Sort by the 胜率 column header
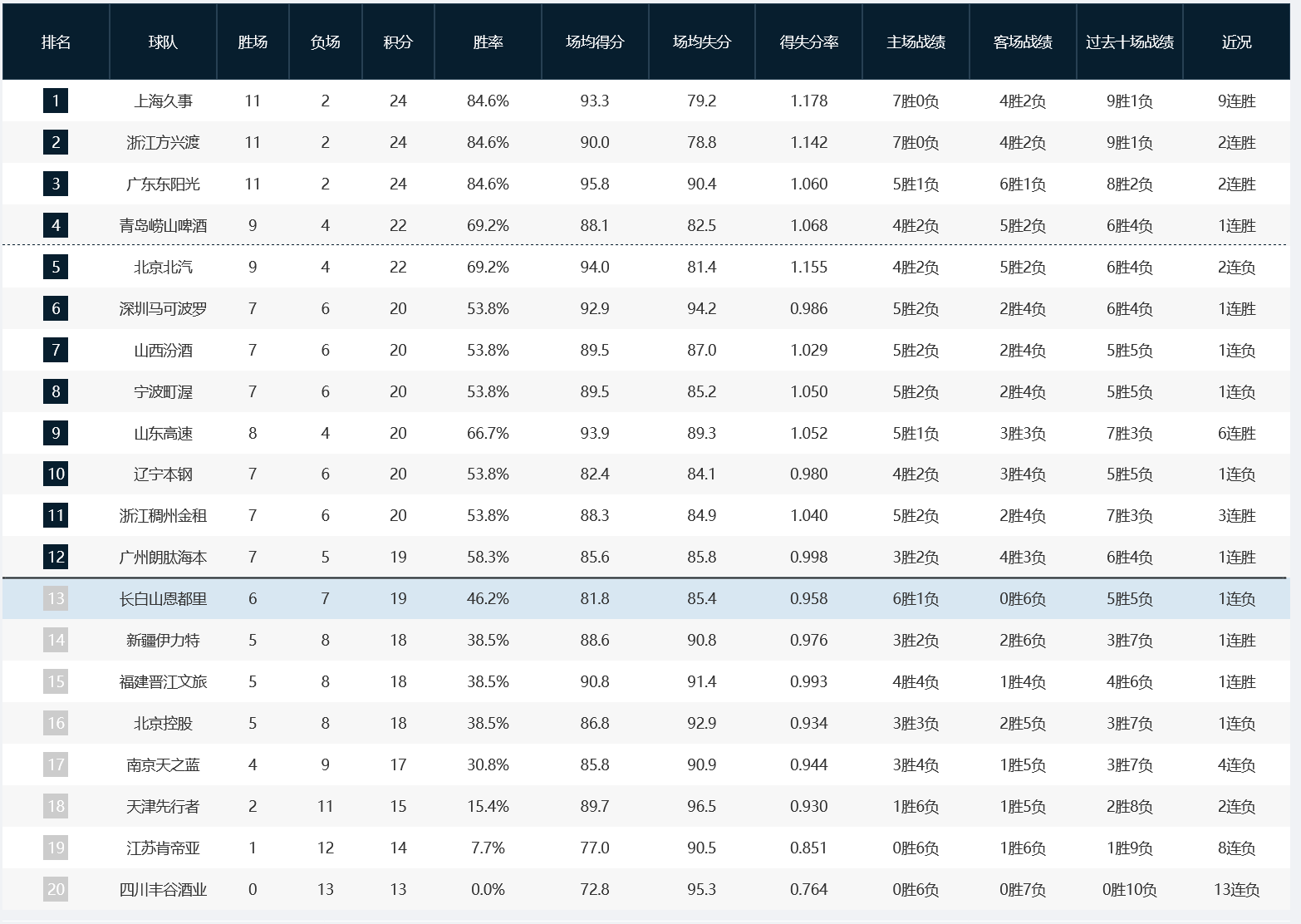The image size is (1301, 924). click(x=488, y=42)
